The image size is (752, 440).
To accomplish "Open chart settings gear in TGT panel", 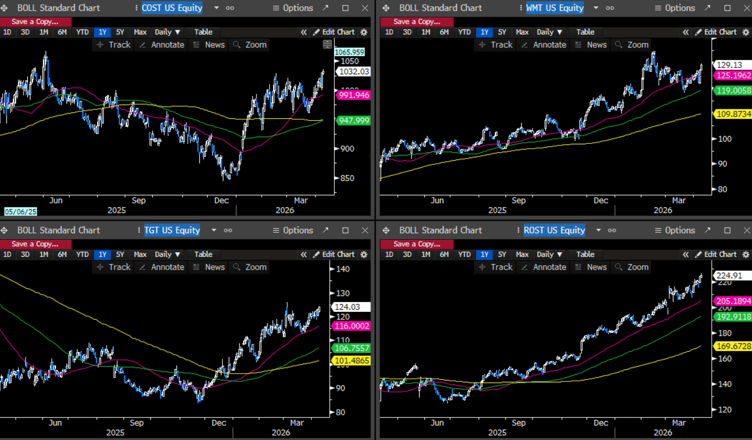I will tap(364, 254).
